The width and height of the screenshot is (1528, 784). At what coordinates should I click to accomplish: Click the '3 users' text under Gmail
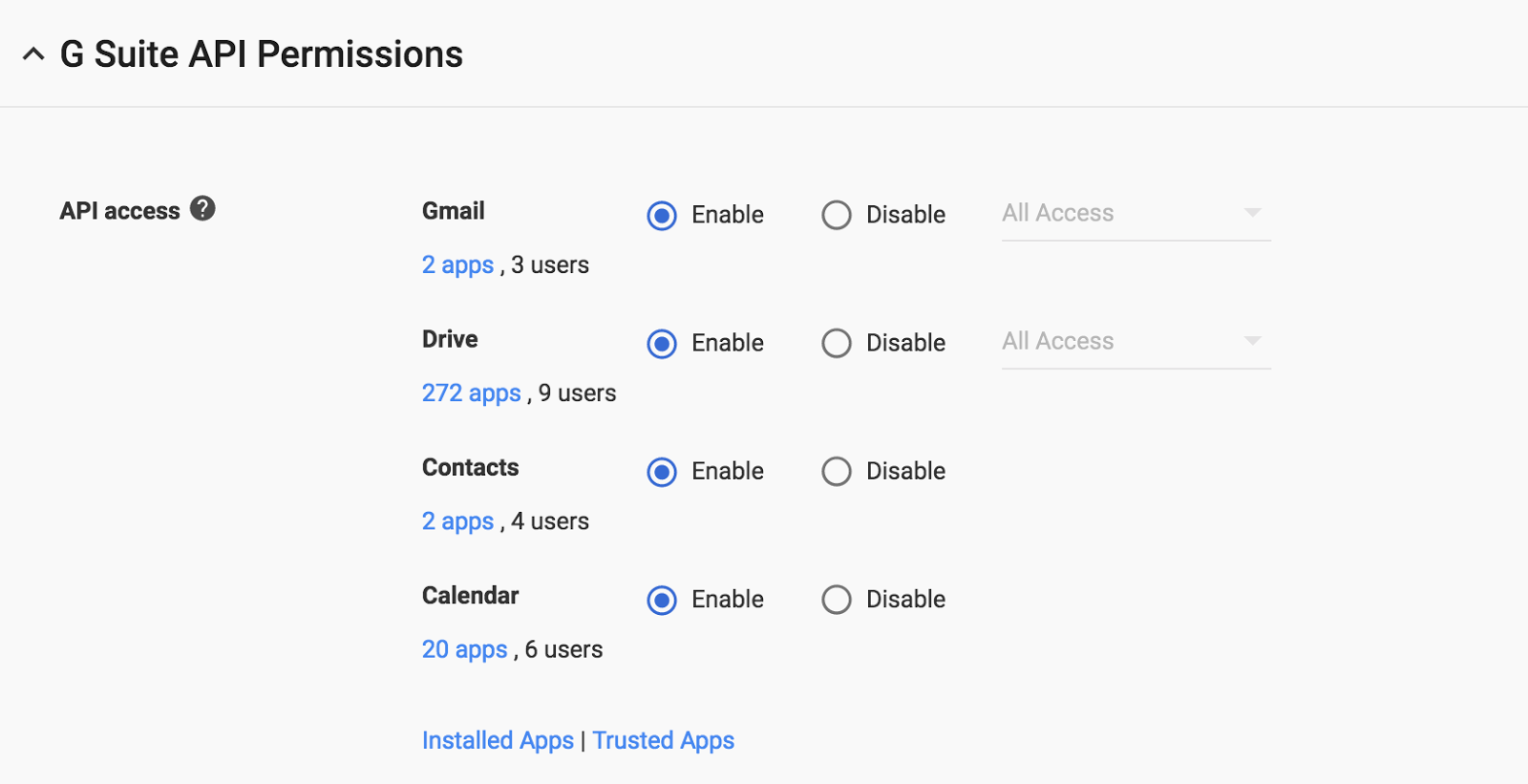(x=550, y=265)
